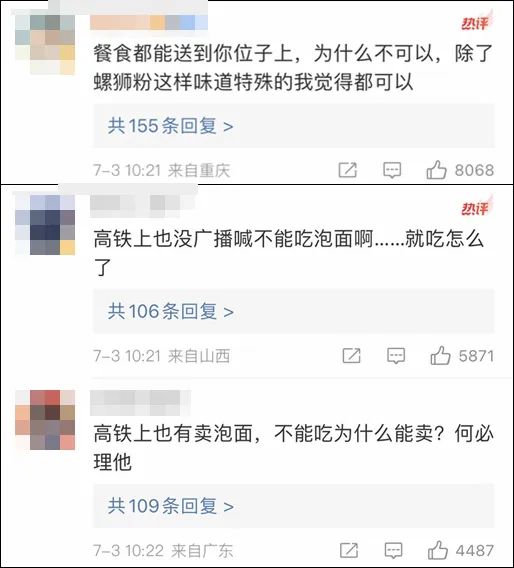This screenshot has height=568, width=514.
Task: Click the 热评 badge on first comment
Action: [x=477, y=22]
